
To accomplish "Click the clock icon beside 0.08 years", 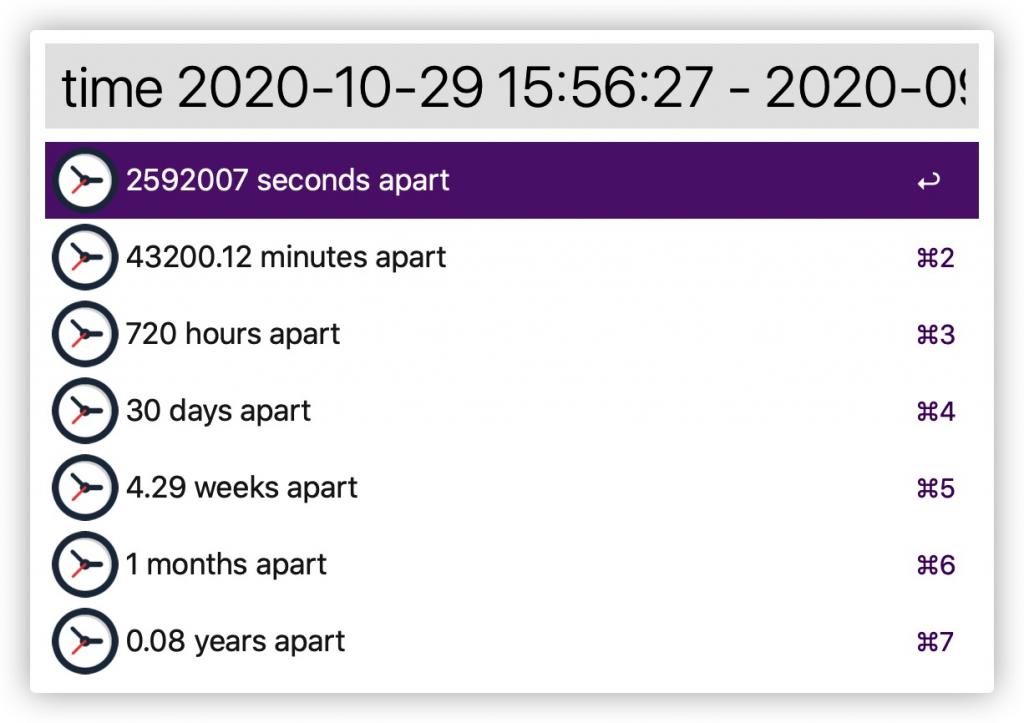I will click(x=84, y=641).
